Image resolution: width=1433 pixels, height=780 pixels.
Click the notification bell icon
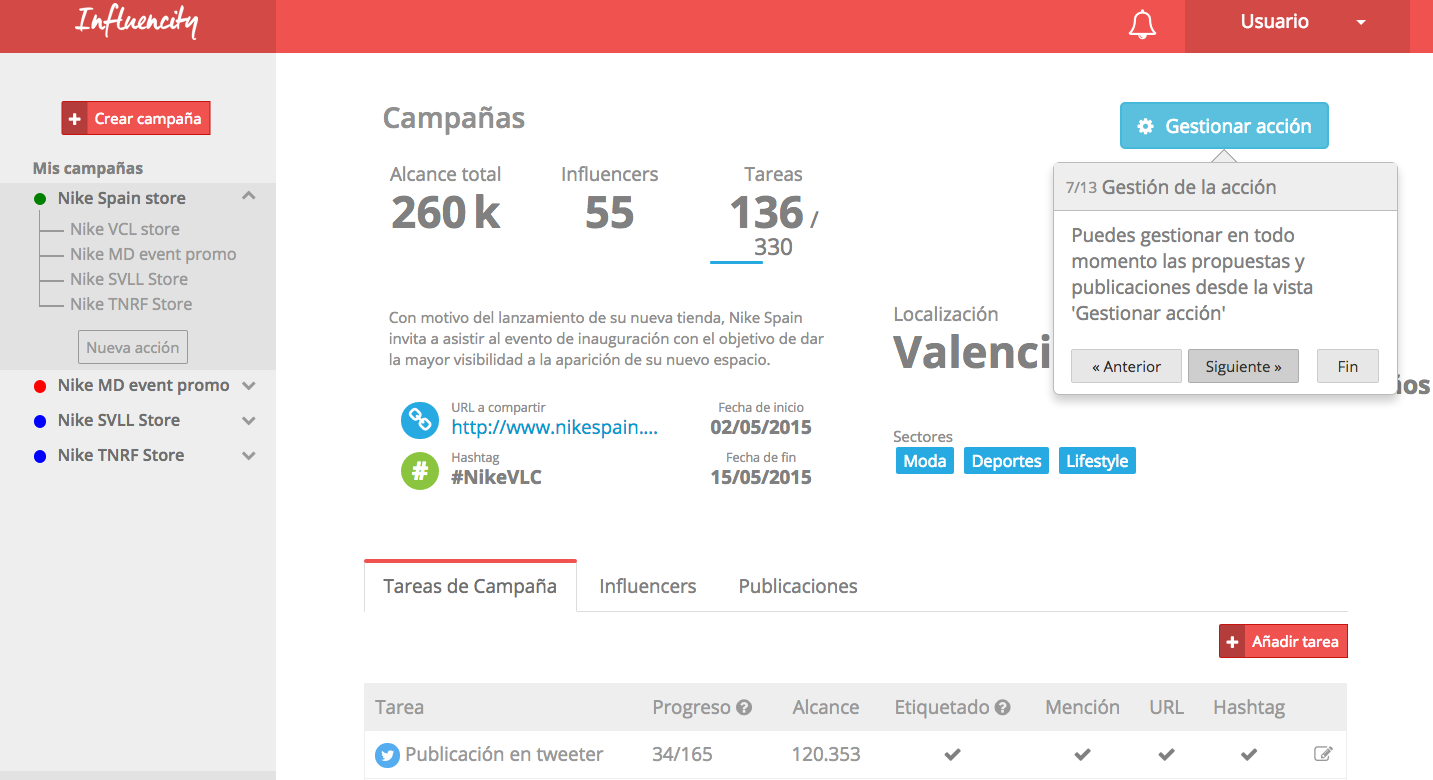point(1142,25)
